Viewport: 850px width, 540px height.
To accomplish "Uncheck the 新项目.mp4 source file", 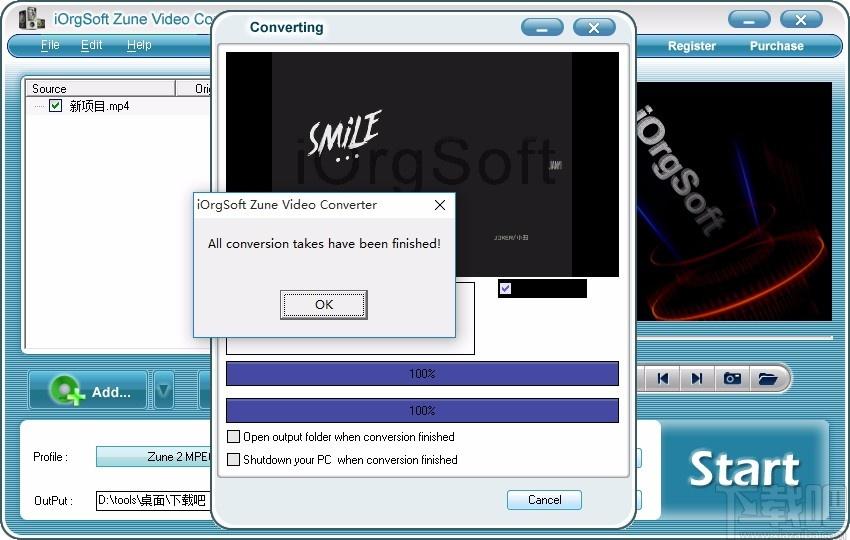I will tap(55, 105).
